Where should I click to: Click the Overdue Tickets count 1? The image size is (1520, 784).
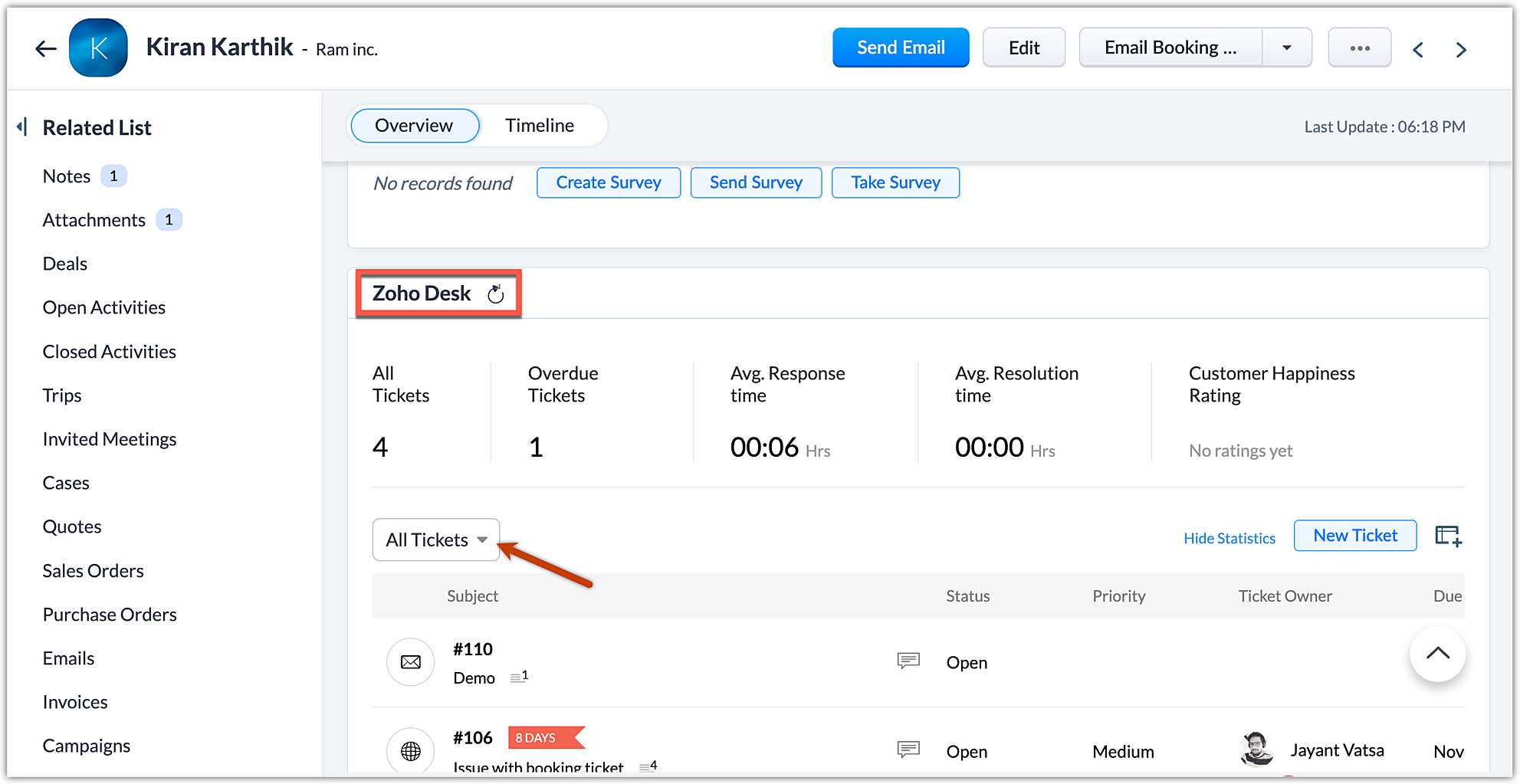tap(536, 447)
